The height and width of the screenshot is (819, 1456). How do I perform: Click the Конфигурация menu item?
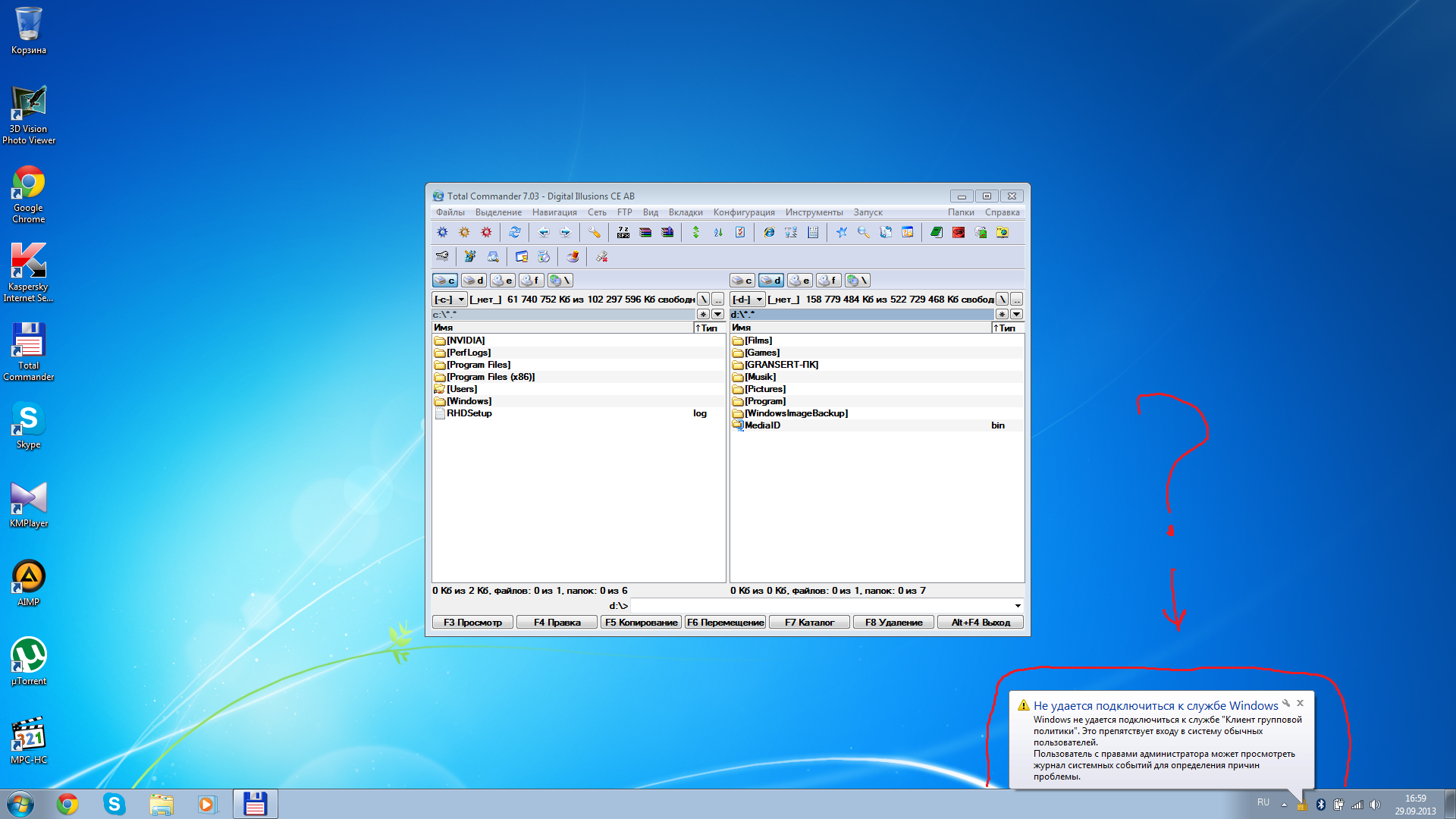point(744,212)
